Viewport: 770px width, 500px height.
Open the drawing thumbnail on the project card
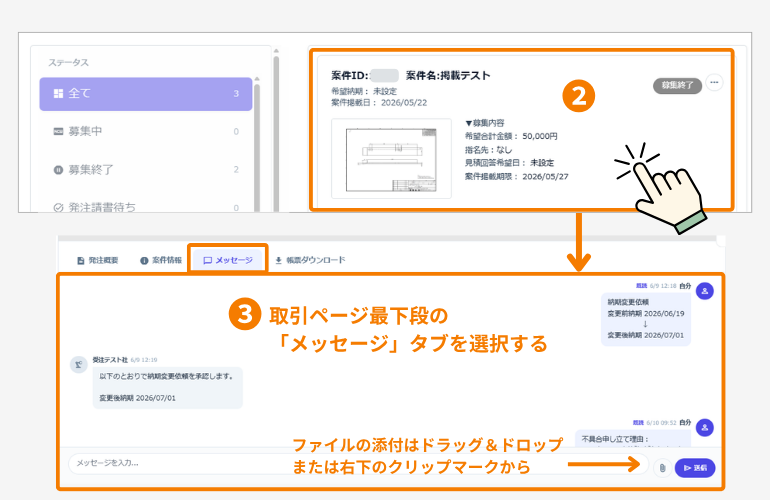pos(391,159)
